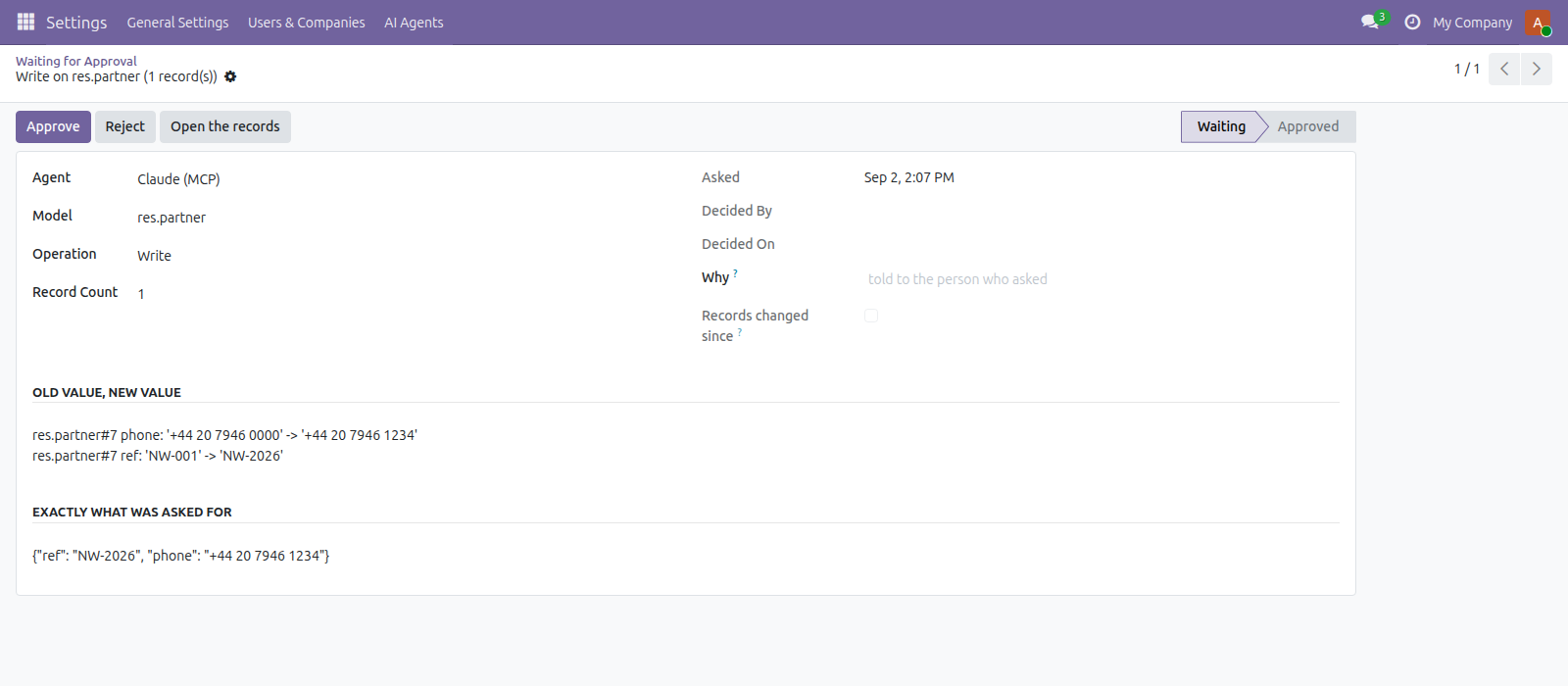Click Open the records button

[224, 126]
